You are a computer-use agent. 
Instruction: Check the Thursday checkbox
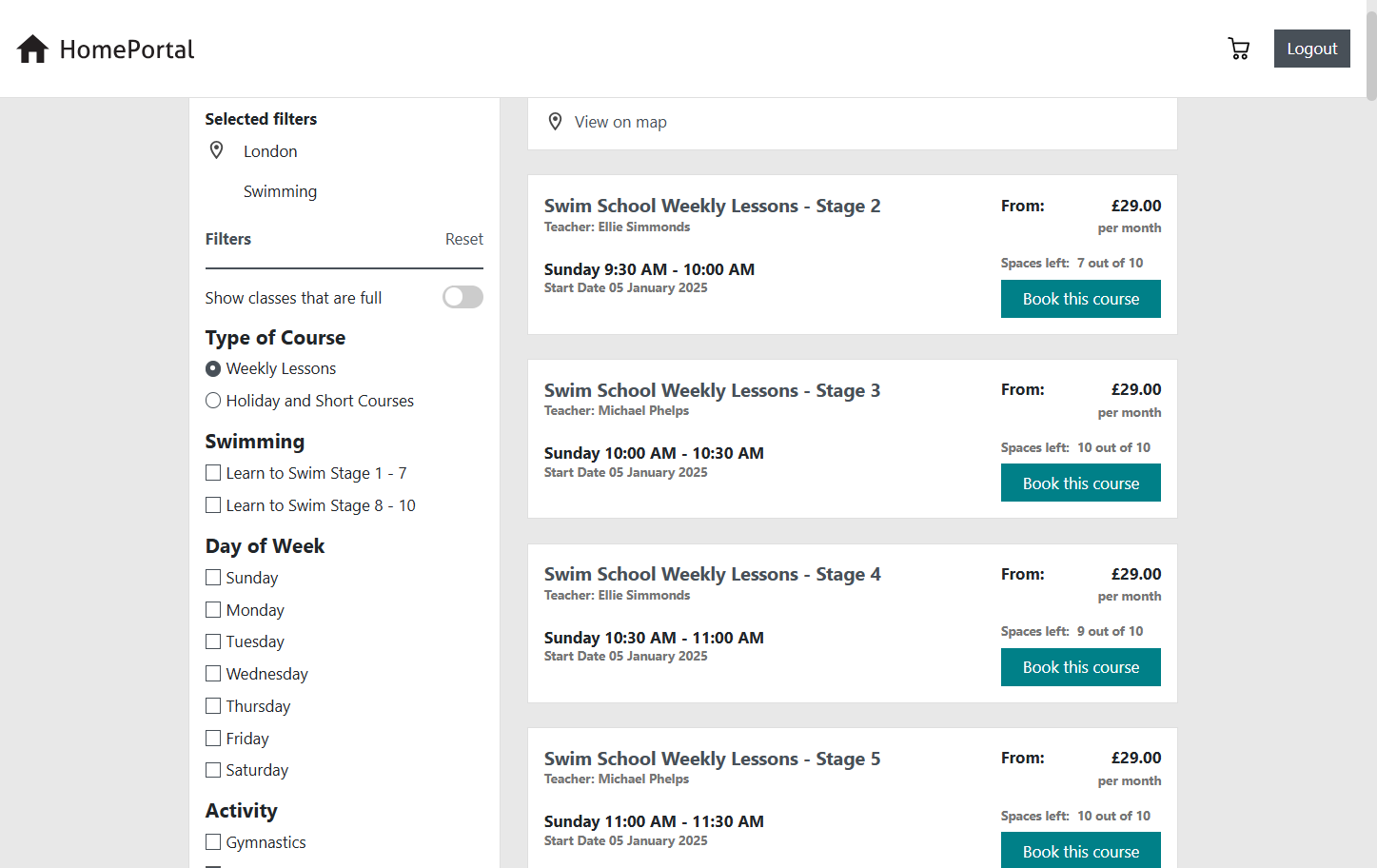[213, 706]
